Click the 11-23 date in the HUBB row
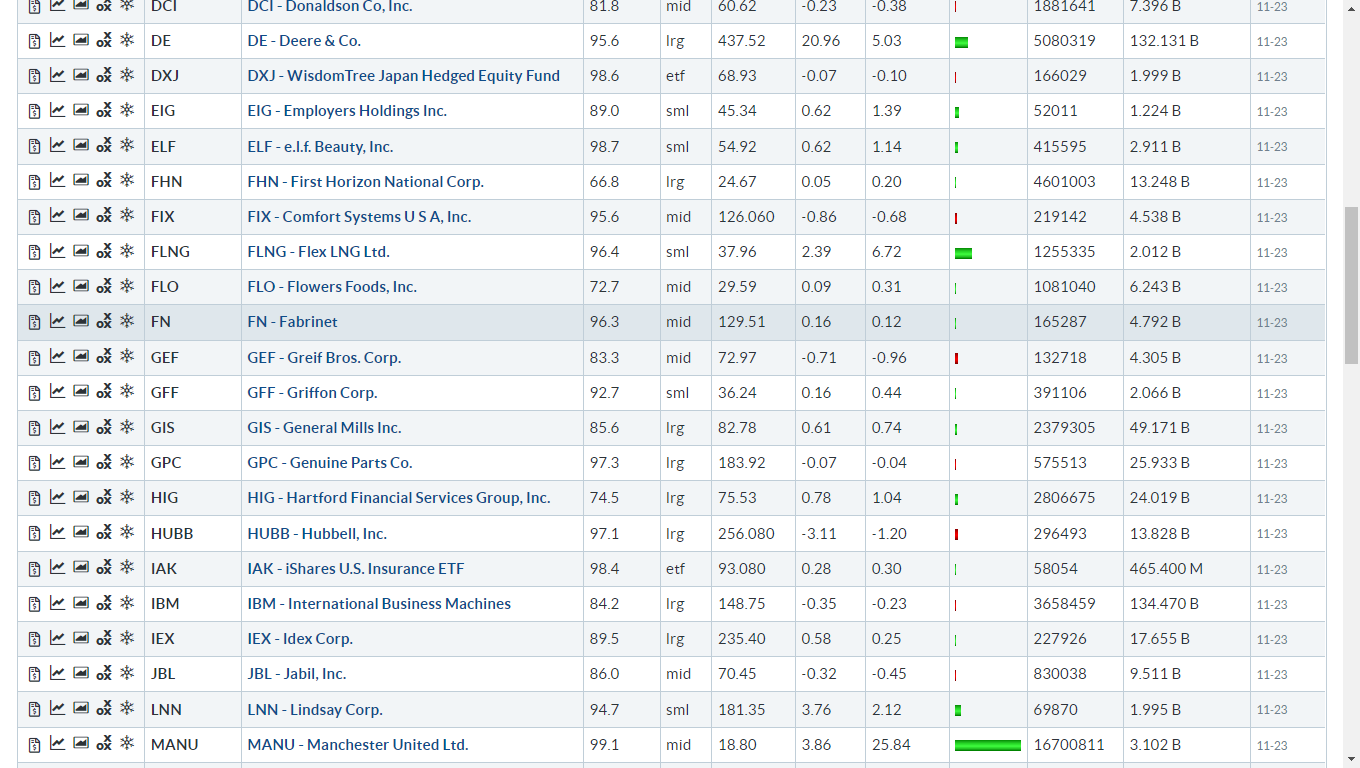The image size is (1360, 768). (x=1272, y=534)
